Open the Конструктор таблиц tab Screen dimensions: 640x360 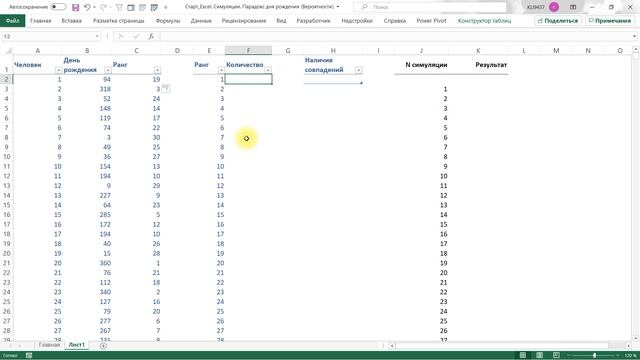click(x=484, y=21)
